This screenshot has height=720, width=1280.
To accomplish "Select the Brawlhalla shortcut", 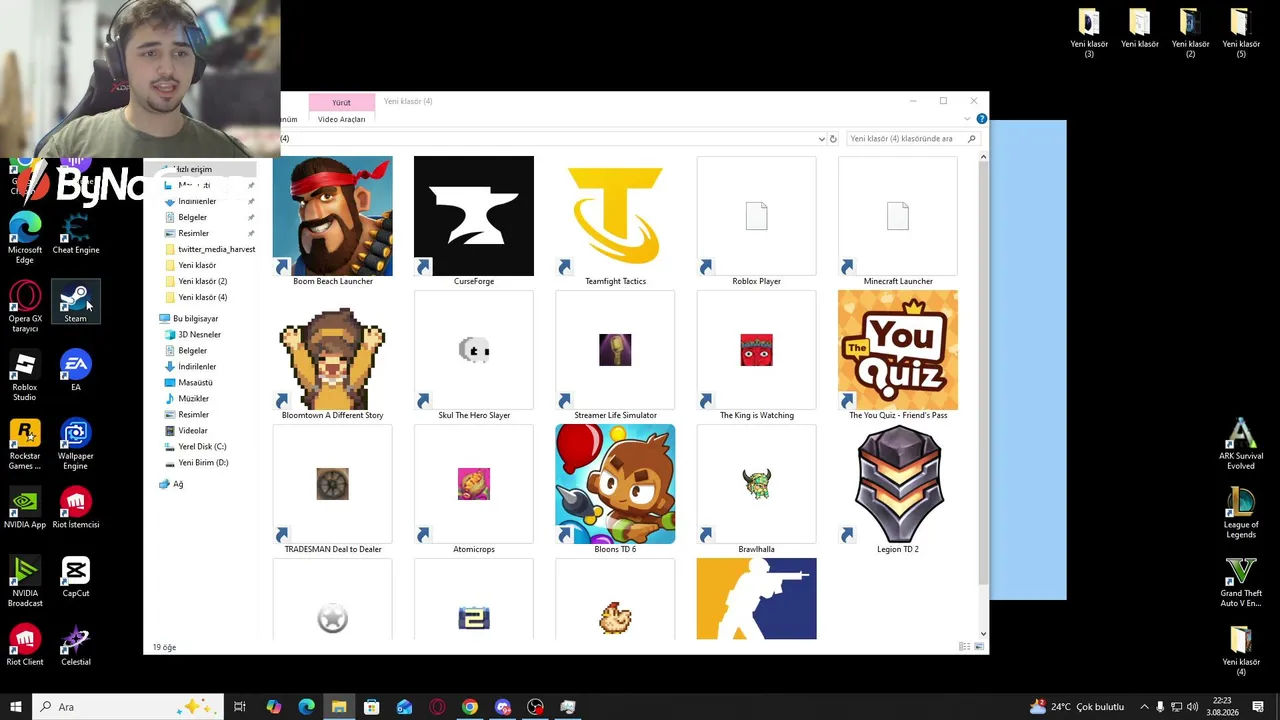I will coord(756,490).
